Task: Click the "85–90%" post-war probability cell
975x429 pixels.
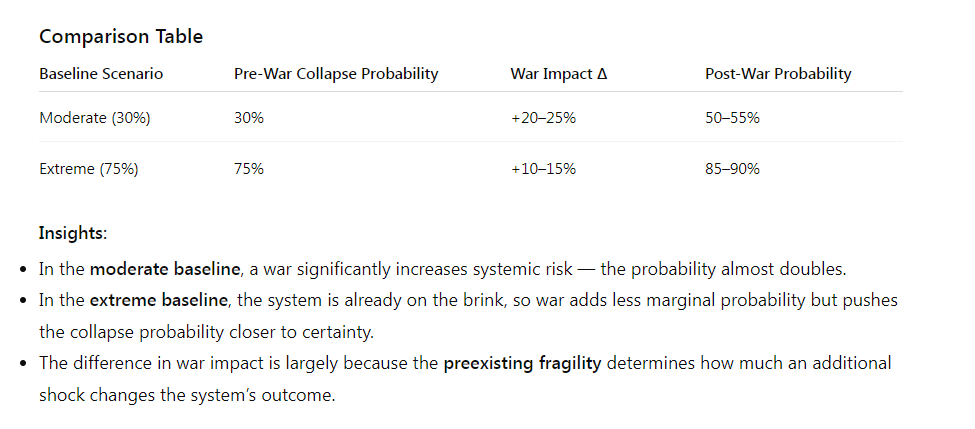Action: coord(732,169)
